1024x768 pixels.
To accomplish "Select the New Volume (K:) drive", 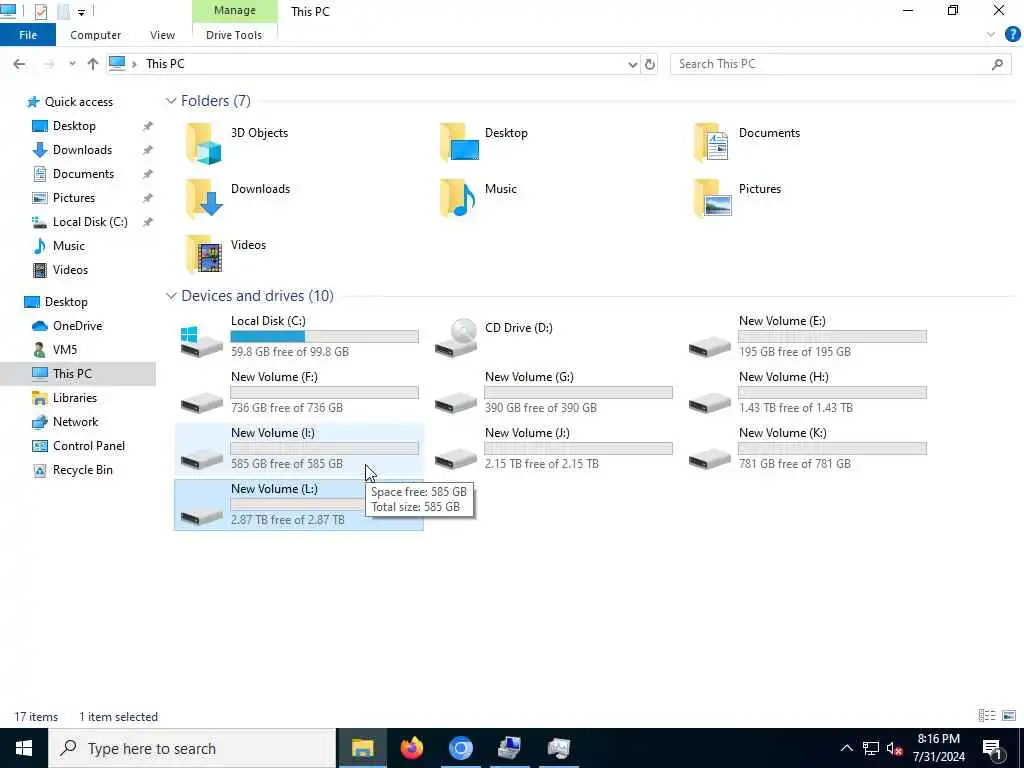I will 807,449.
